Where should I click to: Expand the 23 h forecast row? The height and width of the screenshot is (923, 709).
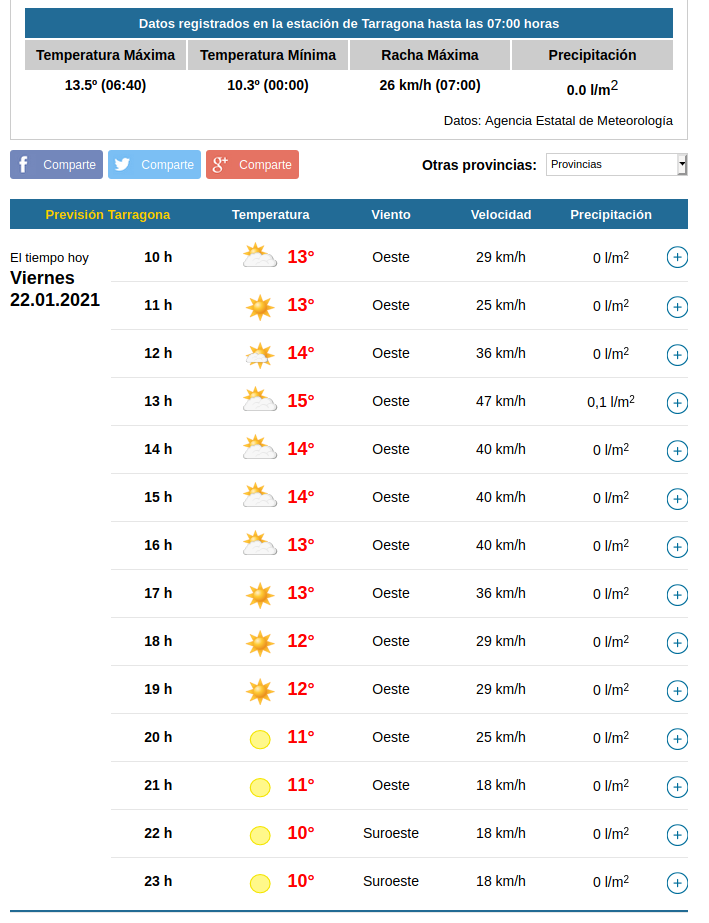pos(677,882)
